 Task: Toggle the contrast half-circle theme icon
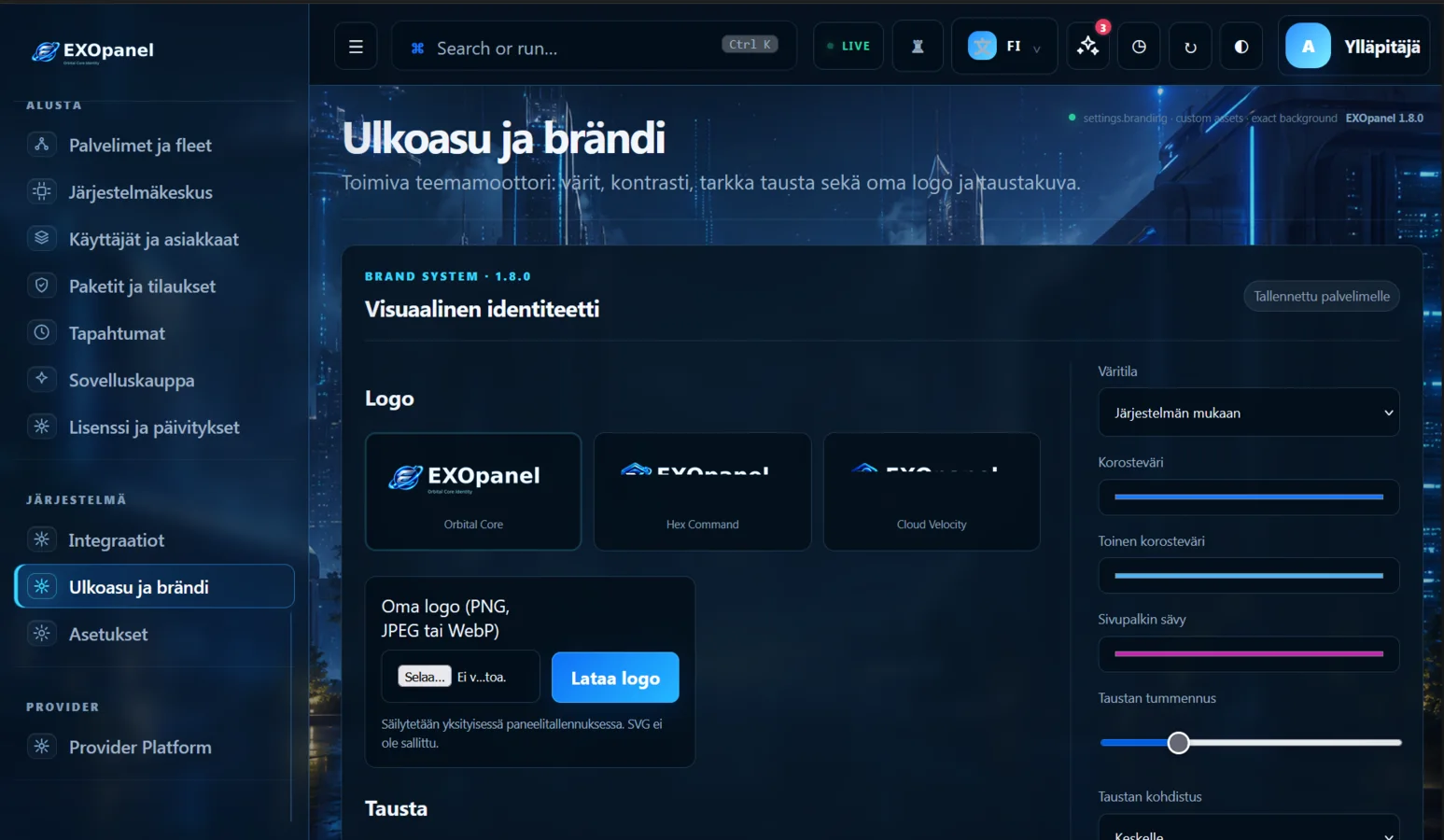(x=1241, y=47)
